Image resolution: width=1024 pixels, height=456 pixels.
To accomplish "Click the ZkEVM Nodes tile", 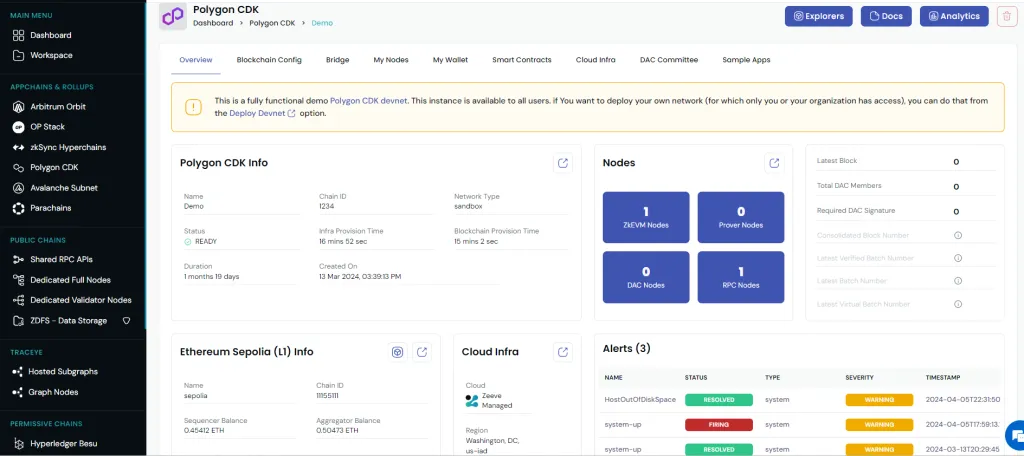I will point(646,218).
